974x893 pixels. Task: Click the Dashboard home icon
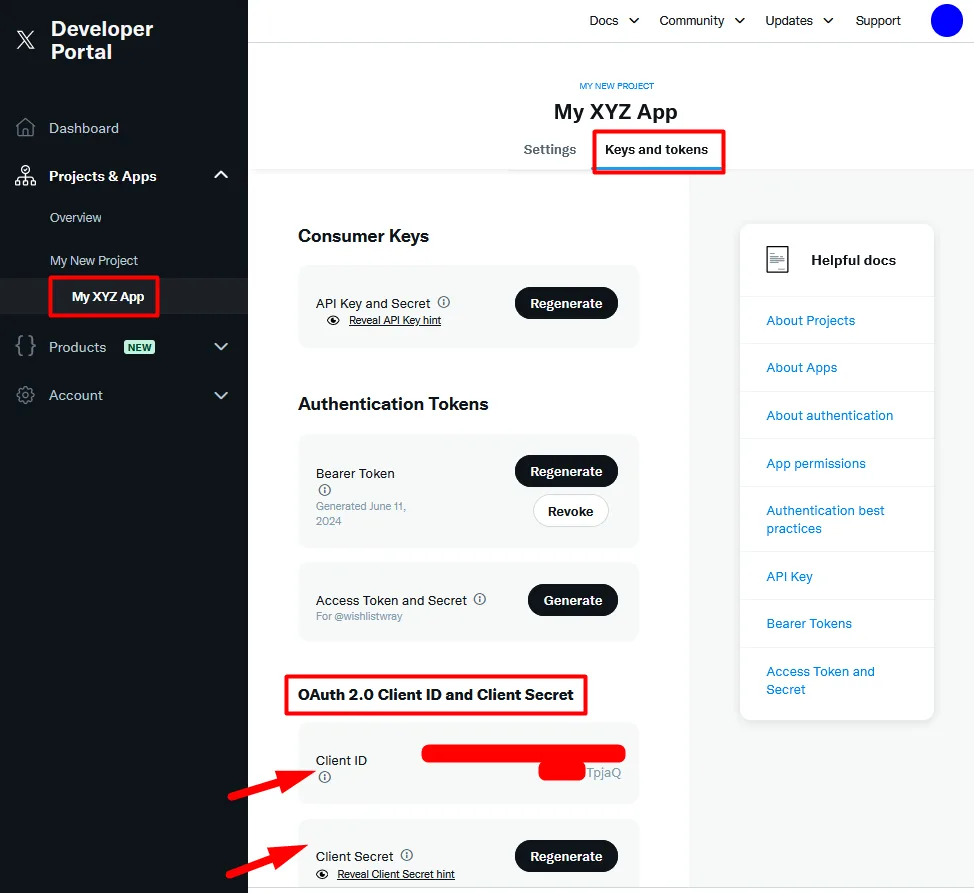(25, 127)
